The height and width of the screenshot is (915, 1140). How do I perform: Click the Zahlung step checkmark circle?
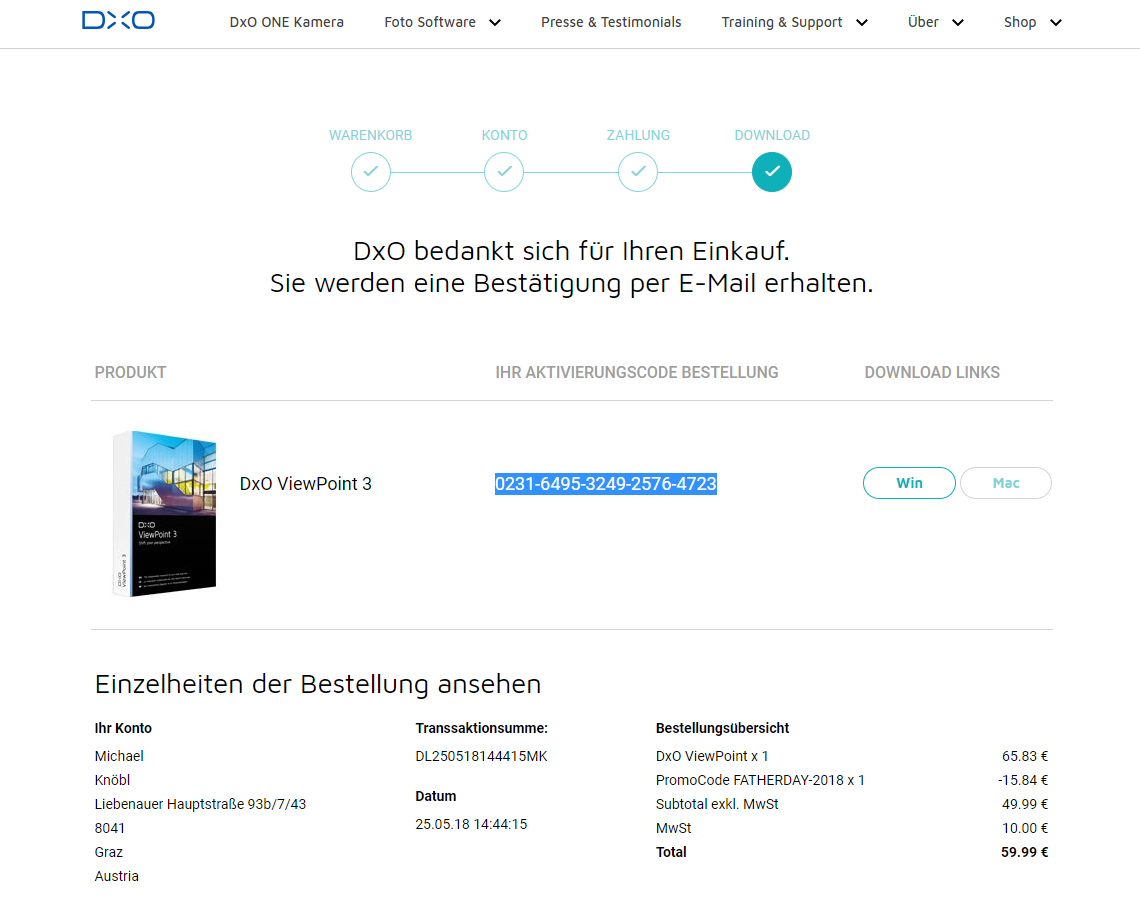(x=638, y=172)
